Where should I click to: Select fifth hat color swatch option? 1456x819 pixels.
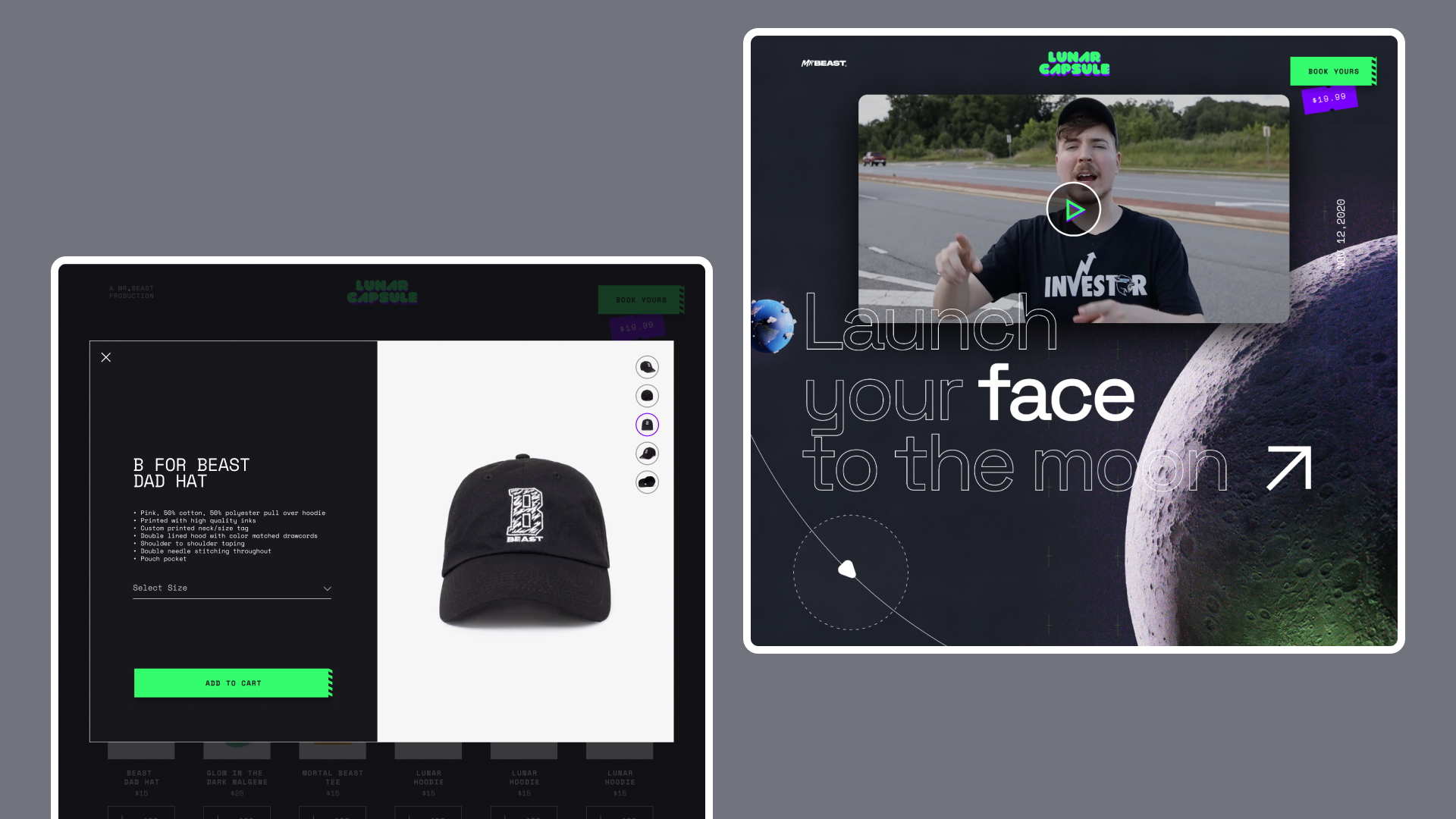click(647, 483)
